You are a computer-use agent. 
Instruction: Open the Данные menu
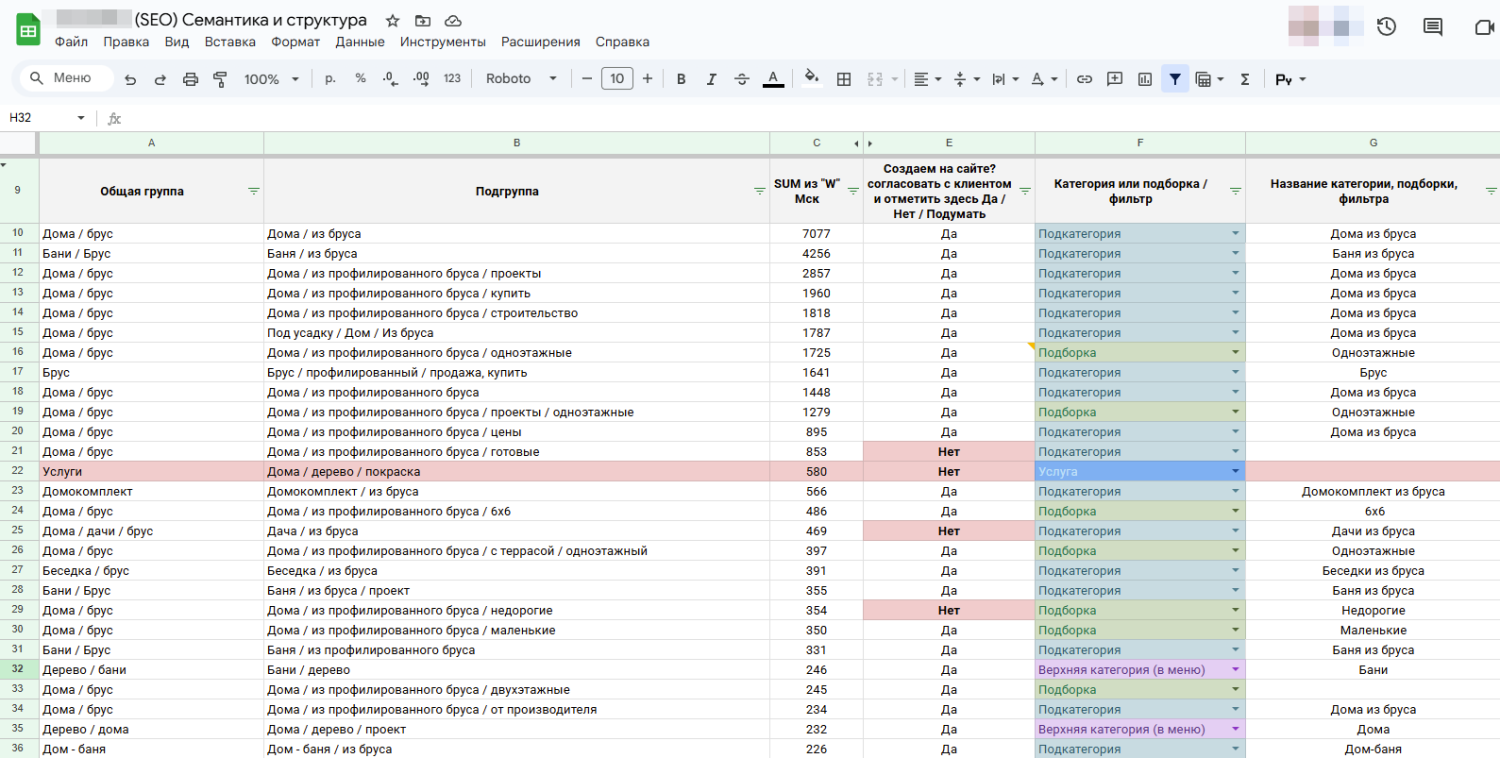tap(360, 42)
